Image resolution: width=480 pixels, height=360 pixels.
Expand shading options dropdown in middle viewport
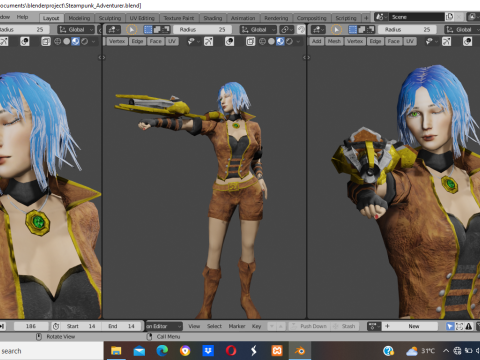298,41
